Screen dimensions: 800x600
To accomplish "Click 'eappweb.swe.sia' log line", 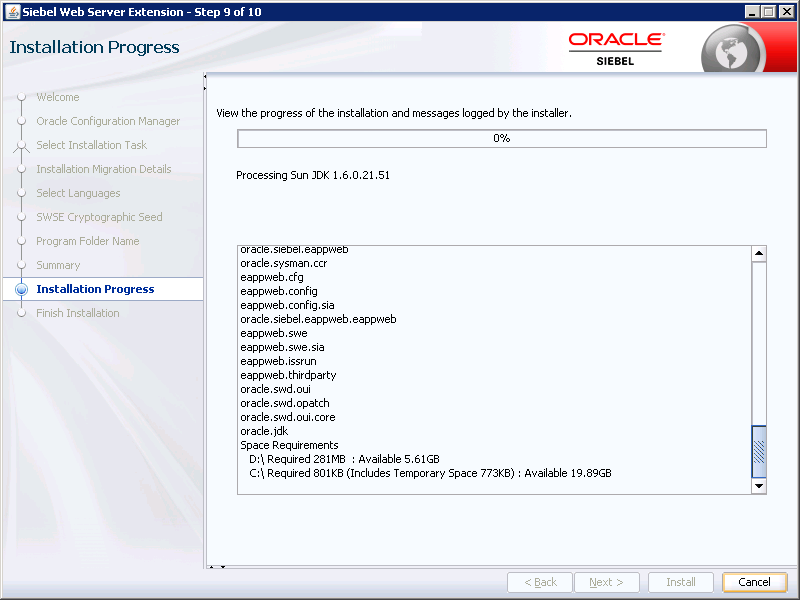I will (x=282, y=347).
